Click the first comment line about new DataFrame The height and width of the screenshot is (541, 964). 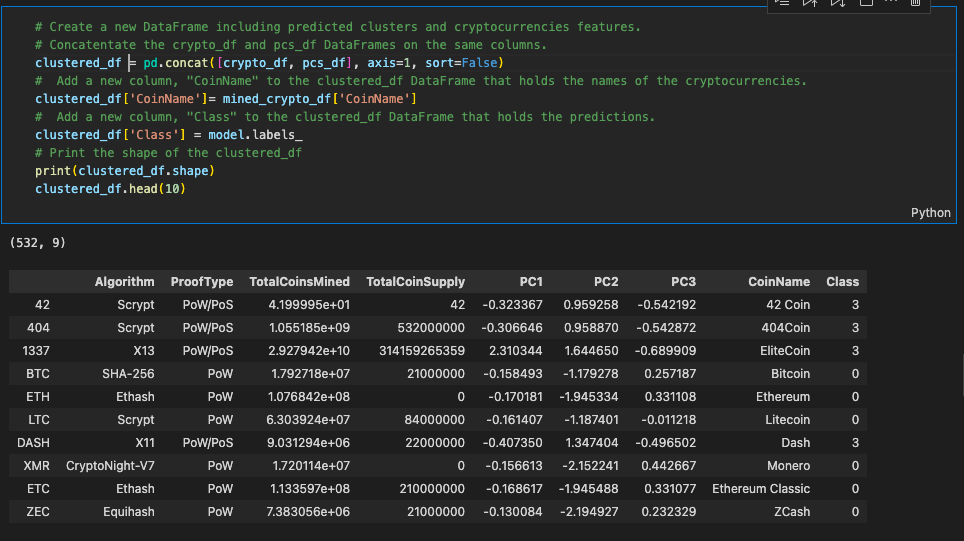tap(338, 27)
